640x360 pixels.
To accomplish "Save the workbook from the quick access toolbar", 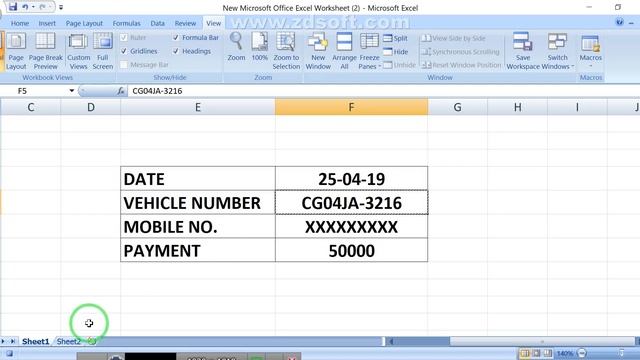I will pyautogui.click(x=13, y=7).
